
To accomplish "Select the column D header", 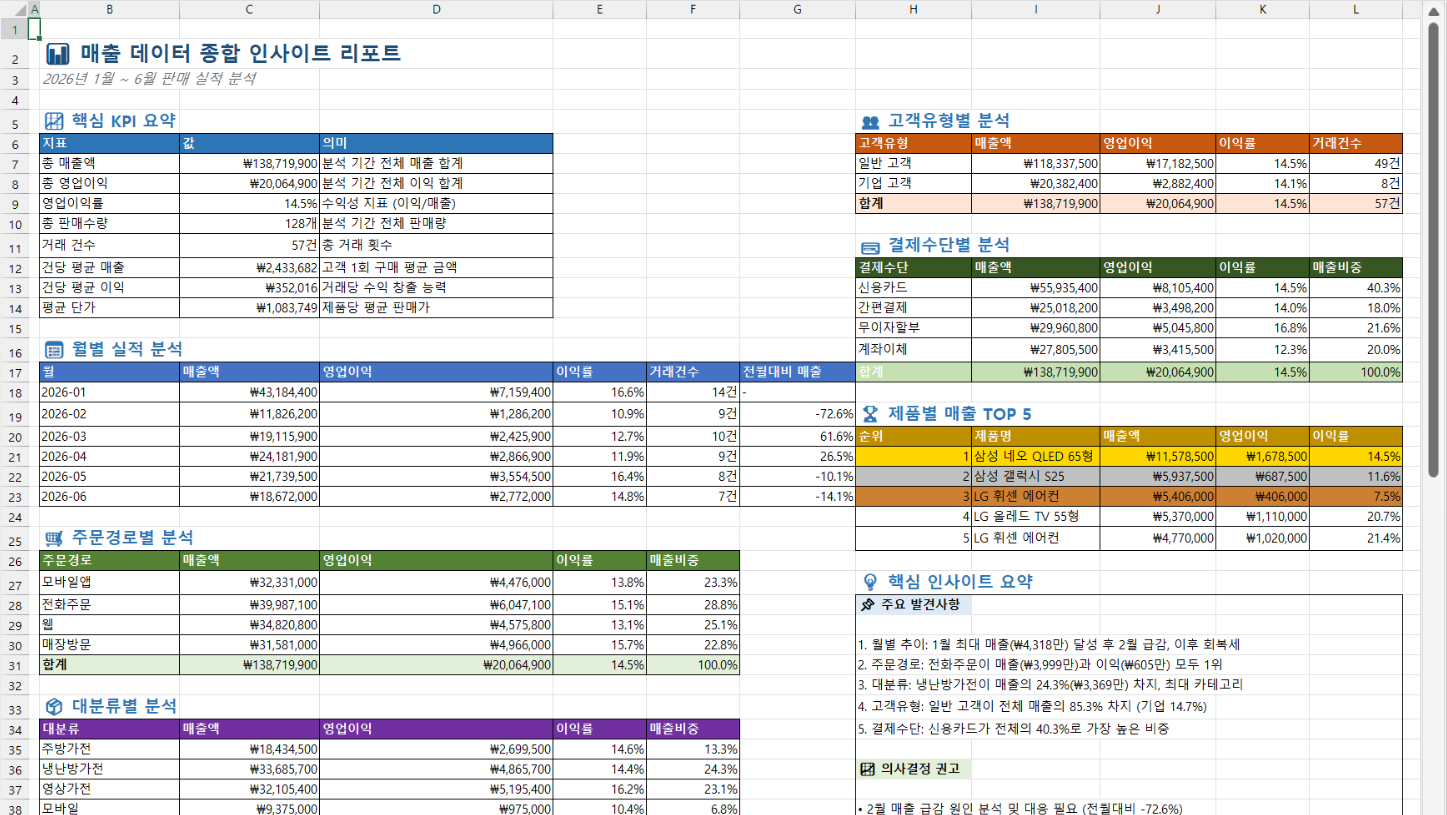I will click(436, 9).
